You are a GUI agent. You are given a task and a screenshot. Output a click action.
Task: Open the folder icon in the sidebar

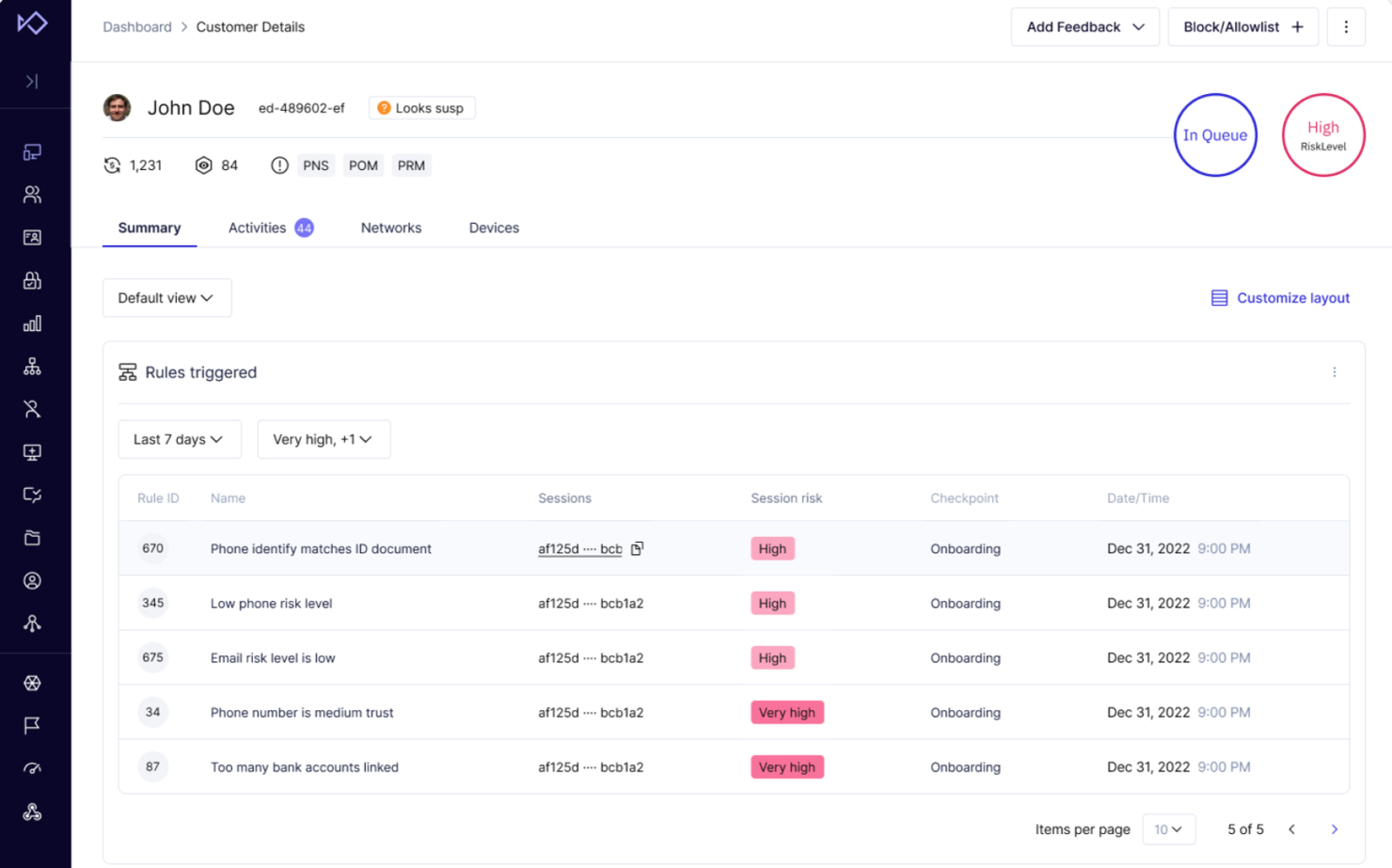[33, 537]
